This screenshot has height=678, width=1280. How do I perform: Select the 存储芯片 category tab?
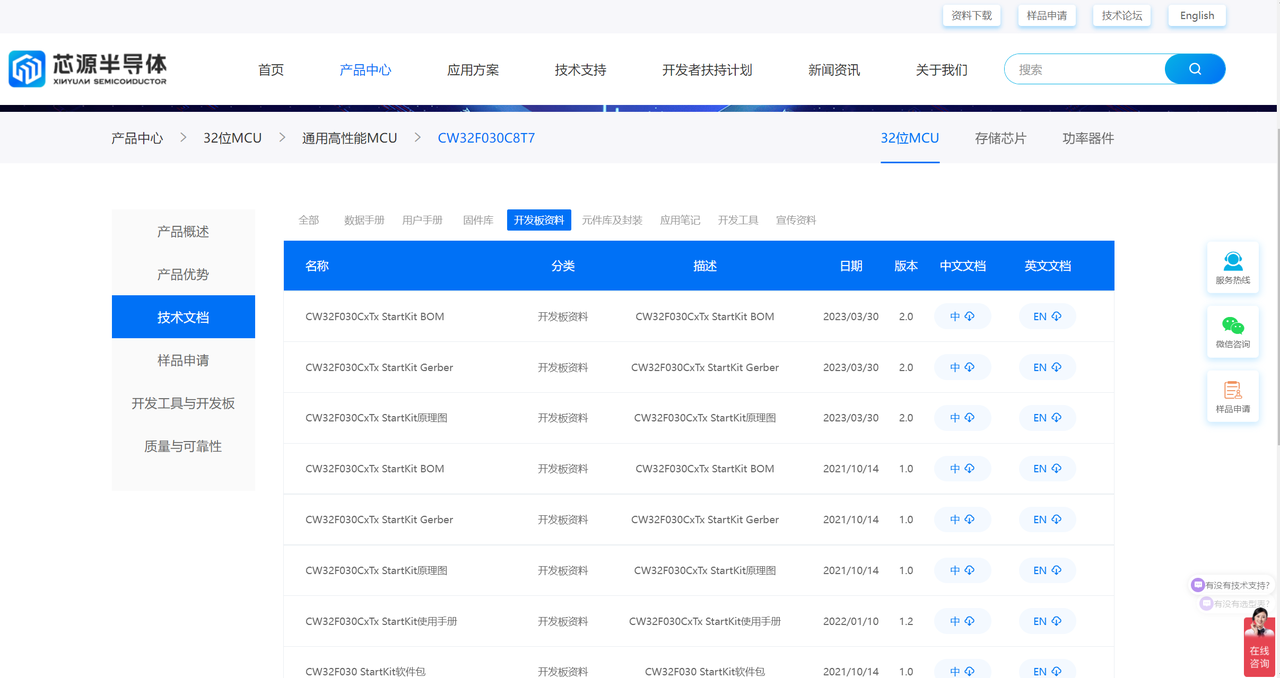click(1001, 138)
